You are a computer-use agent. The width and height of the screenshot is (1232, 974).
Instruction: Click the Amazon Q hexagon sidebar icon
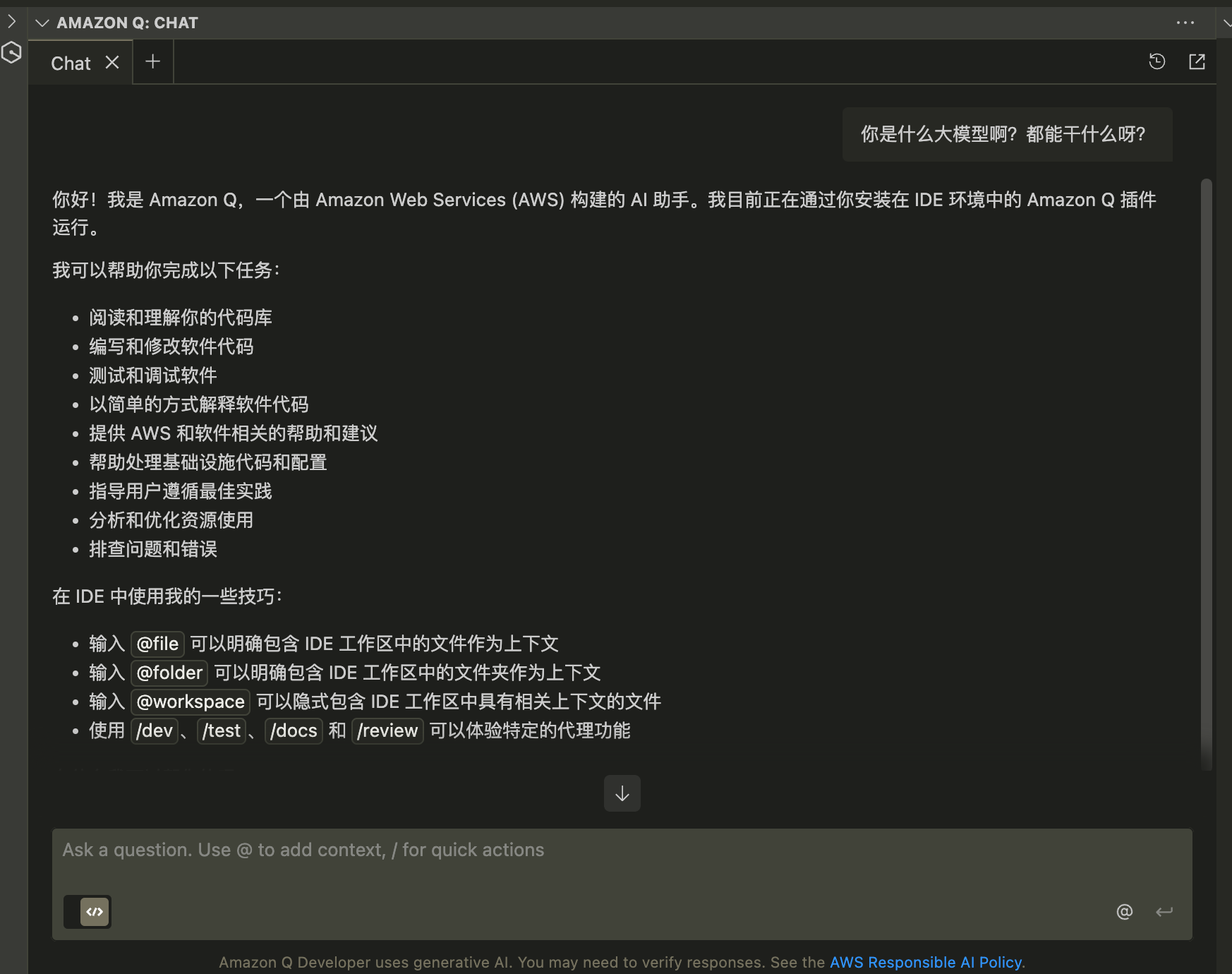click(11, 52)
